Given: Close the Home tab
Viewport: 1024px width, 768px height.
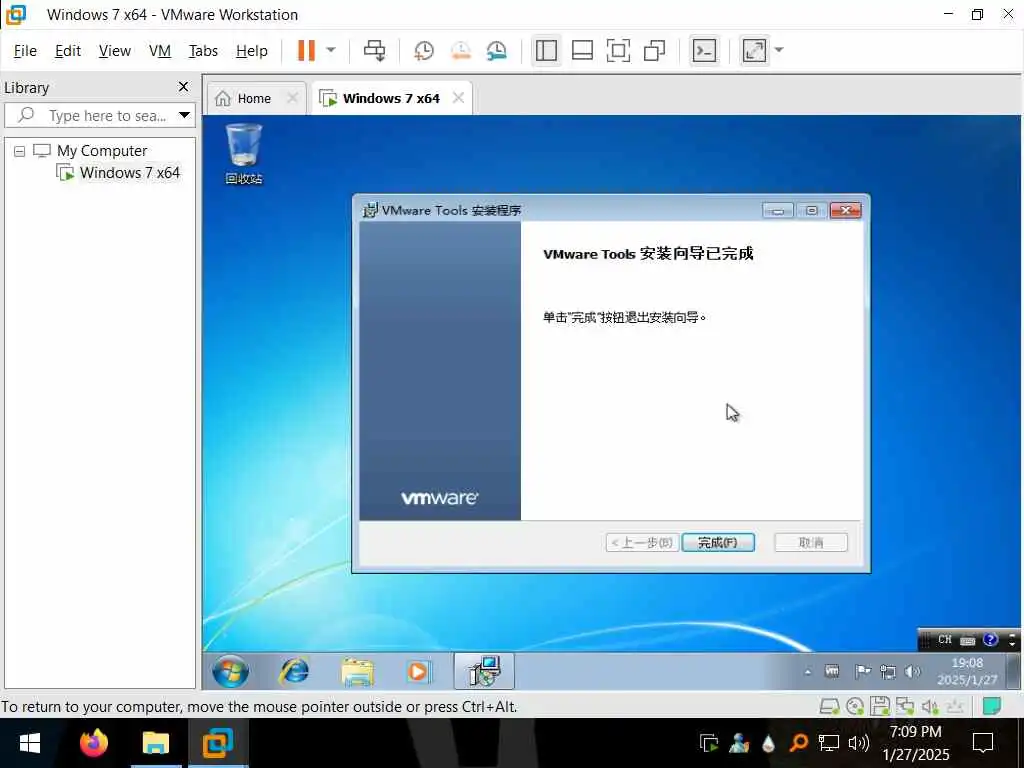Looking at the screenshot, I should [293, 98].
